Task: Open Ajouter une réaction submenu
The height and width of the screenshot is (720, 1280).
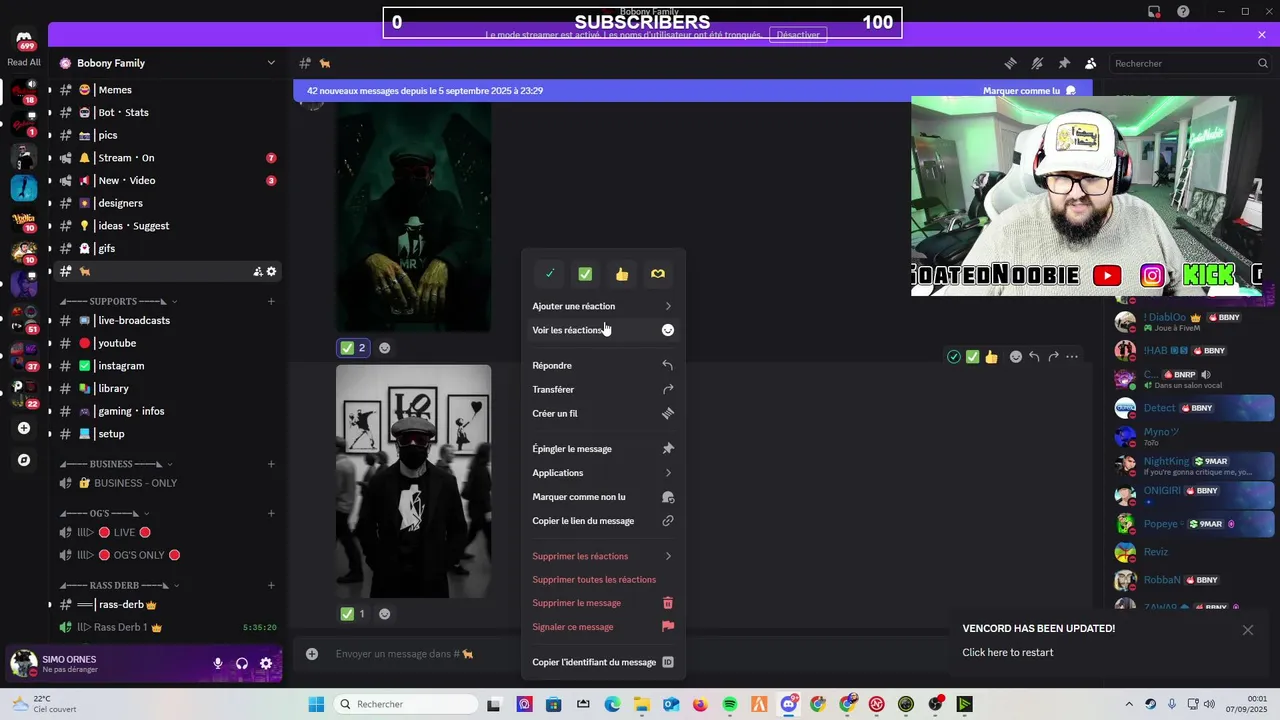Action: pyautogui.click(x=602, y=306)
